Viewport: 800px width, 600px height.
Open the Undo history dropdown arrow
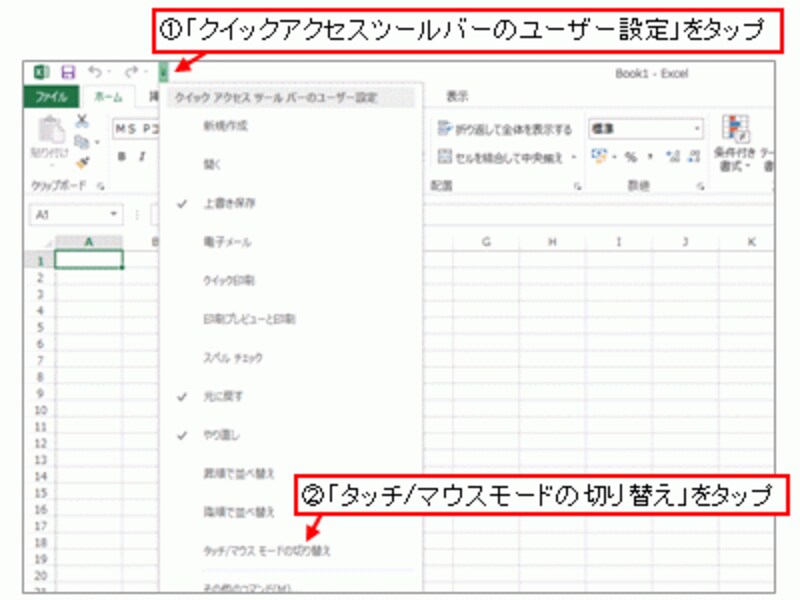(109, 72)
